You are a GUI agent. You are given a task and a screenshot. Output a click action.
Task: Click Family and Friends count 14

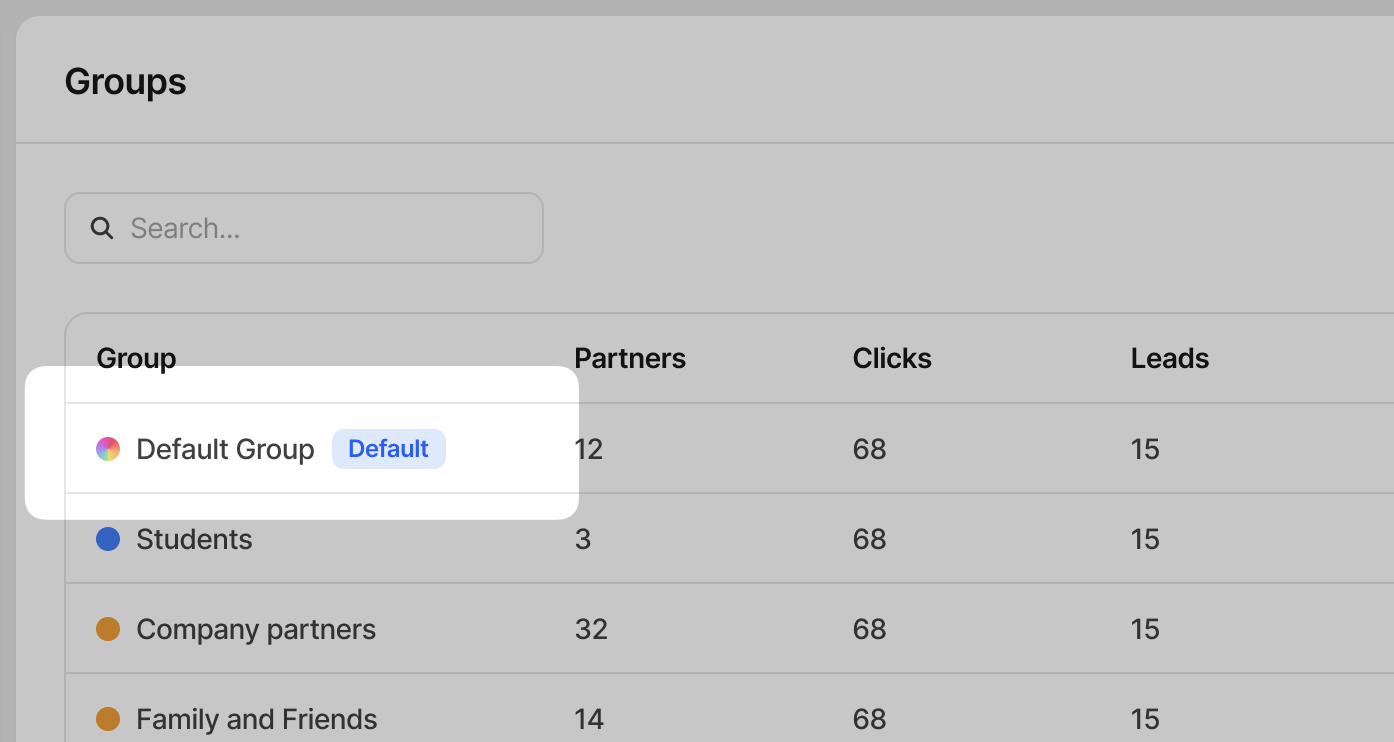[x=589, y=719]
